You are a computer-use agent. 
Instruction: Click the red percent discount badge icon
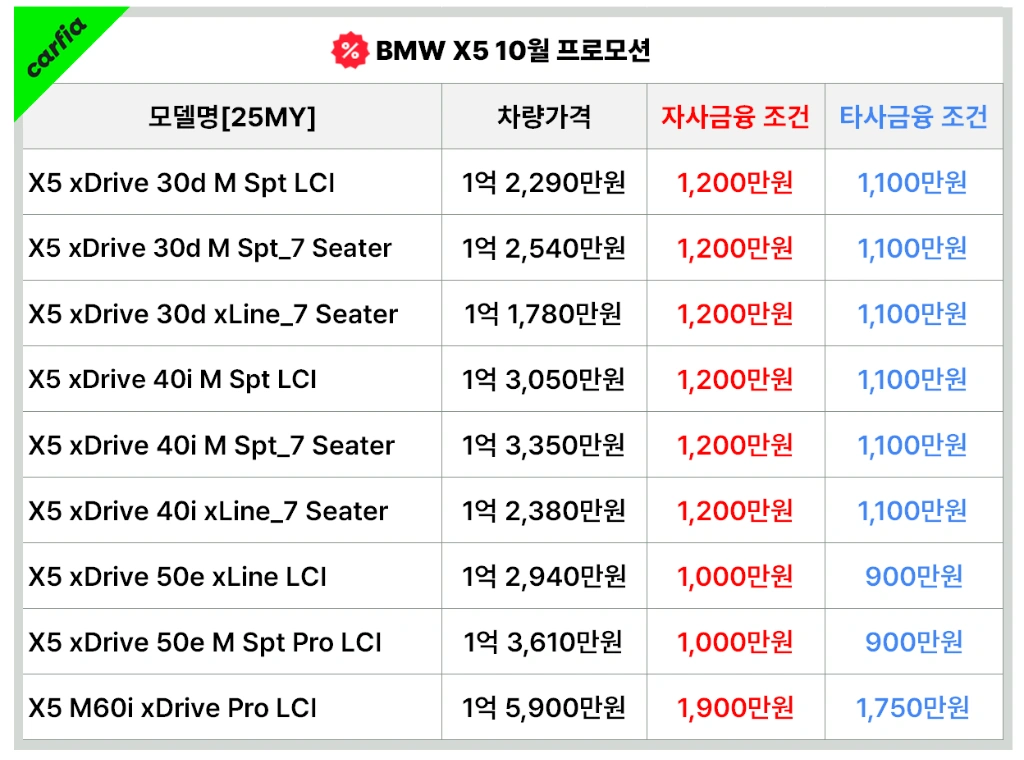click(x=349, y=50)
